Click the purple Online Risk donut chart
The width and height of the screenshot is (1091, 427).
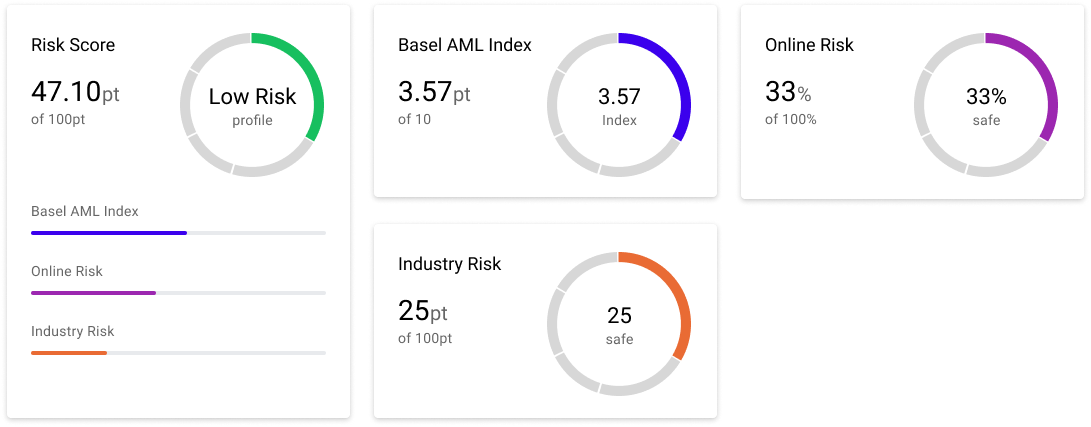click(x=986, y=104)
